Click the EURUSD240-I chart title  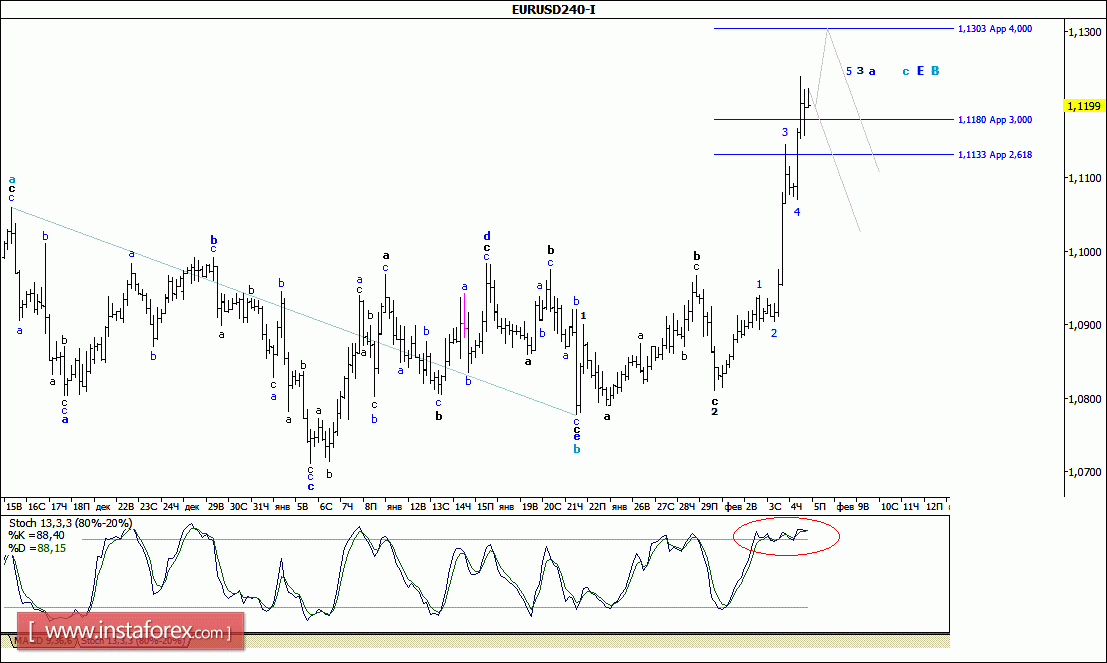(x=554, y=9)
